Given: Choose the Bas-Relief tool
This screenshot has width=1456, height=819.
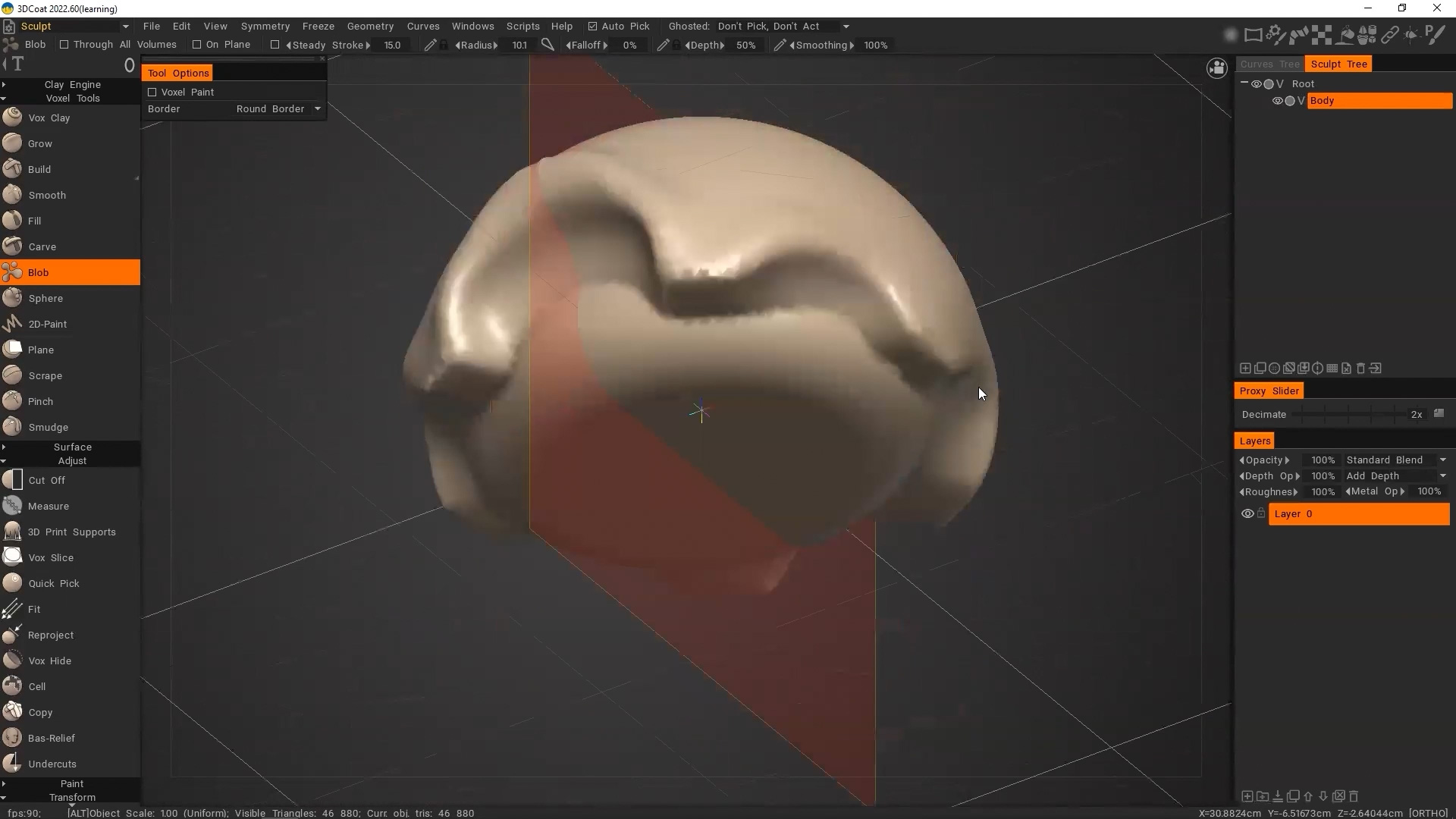Looking at the screenshot, I should [51, 738].
